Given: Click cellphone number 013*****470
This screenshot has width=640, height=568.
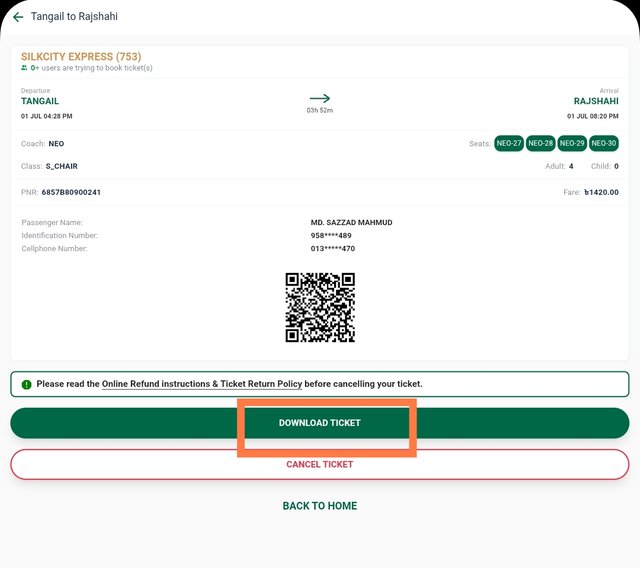Looking at the screenshot, I should click(x=333, y=248).
